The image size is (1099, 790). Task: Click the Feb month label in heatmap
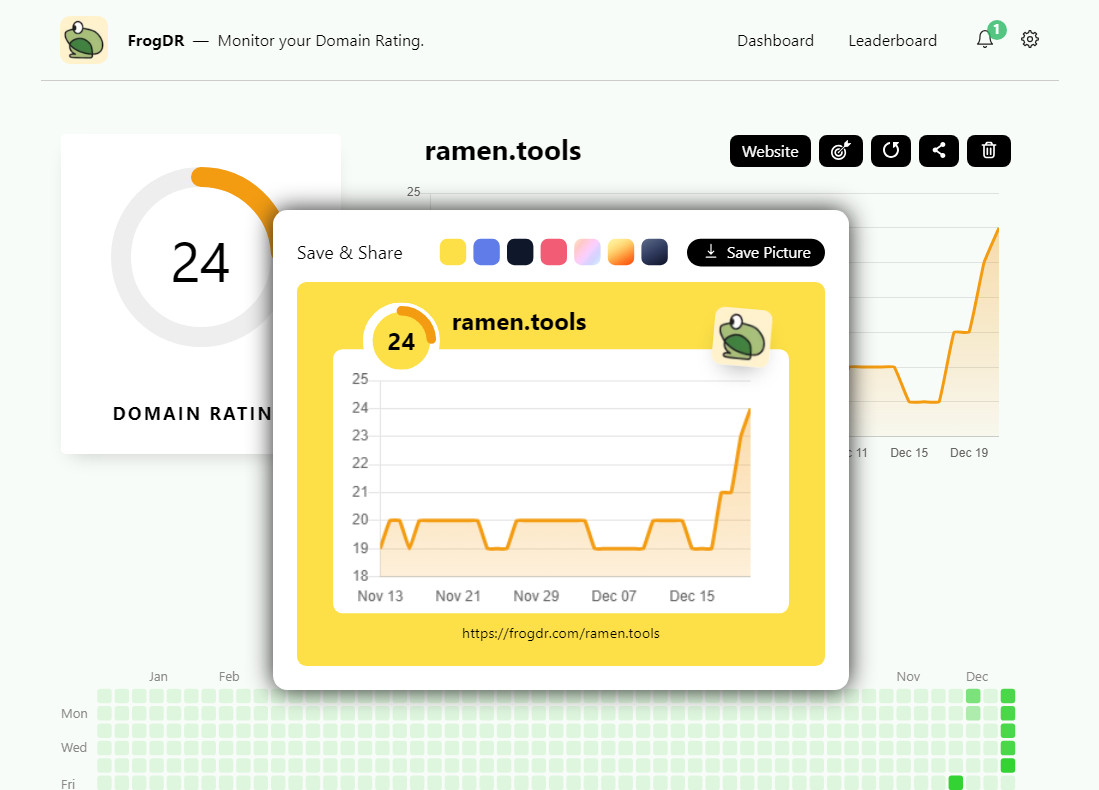tap(229, 676)
